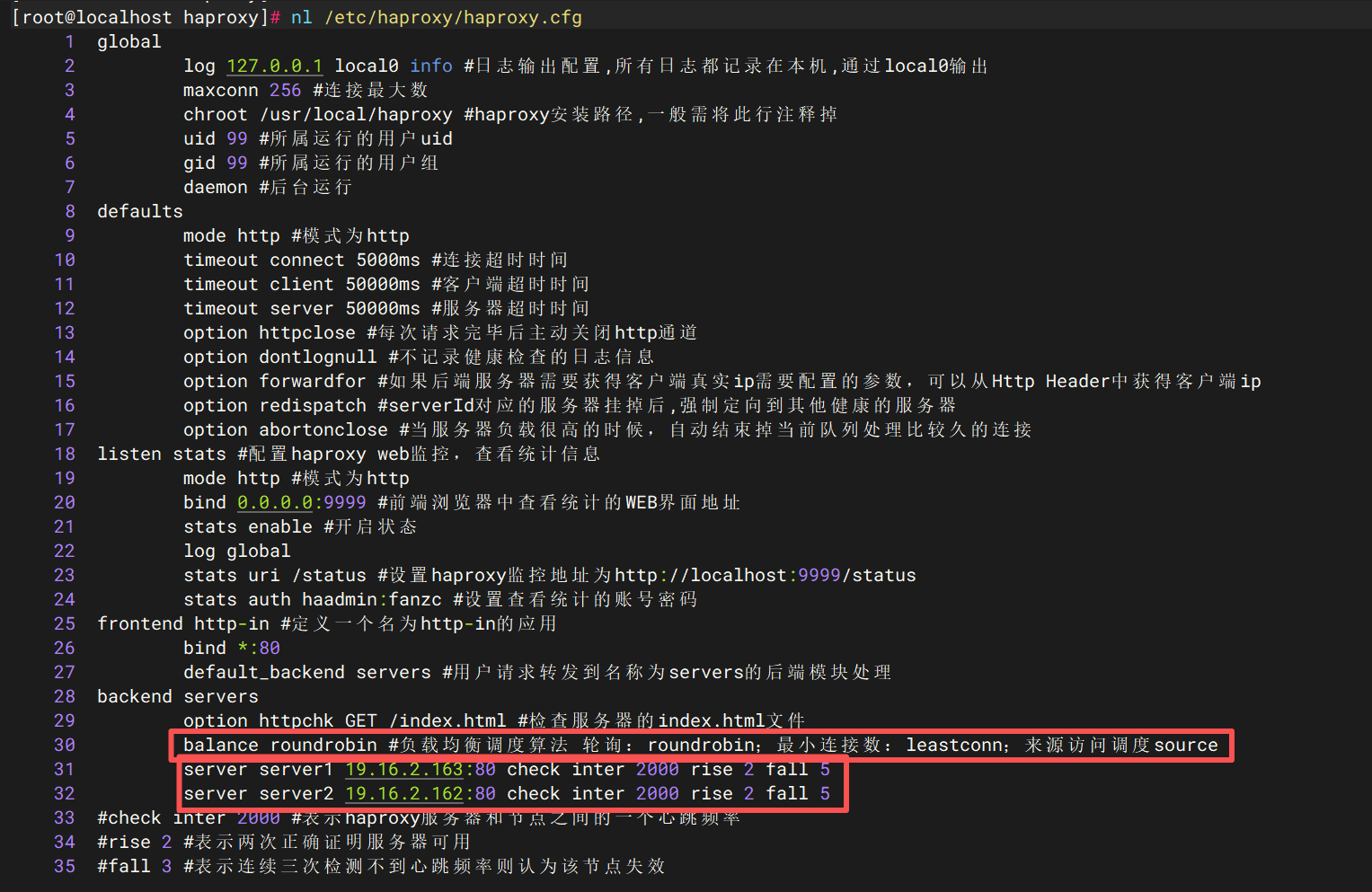Viewport: 1372px width, 892px height.
Task: Click the 'server1' server name
Action: pyautogui.click(x=297, y=769)
